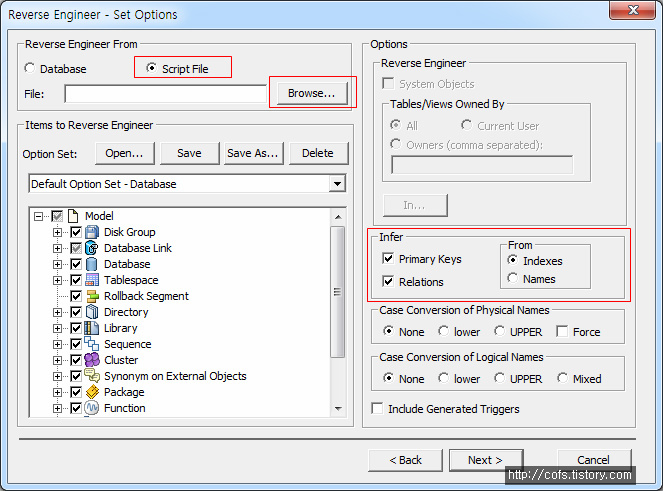Screen dimensions: 663x491
Task: Expand the Tablespace node
Action: (58, 280)
